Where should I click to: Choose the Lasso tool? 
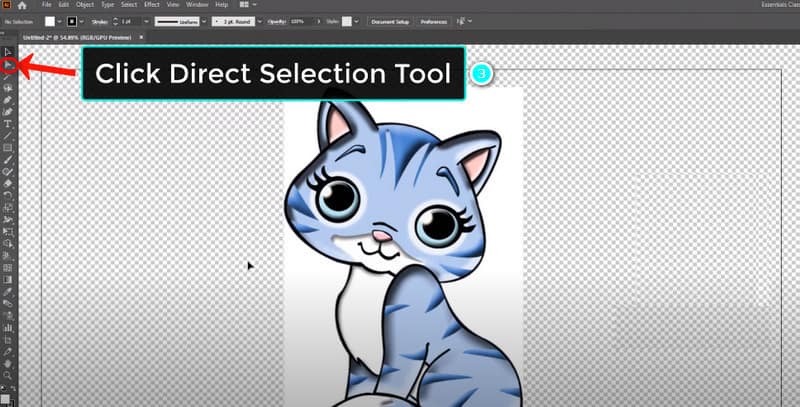click(x=8, y=88)
